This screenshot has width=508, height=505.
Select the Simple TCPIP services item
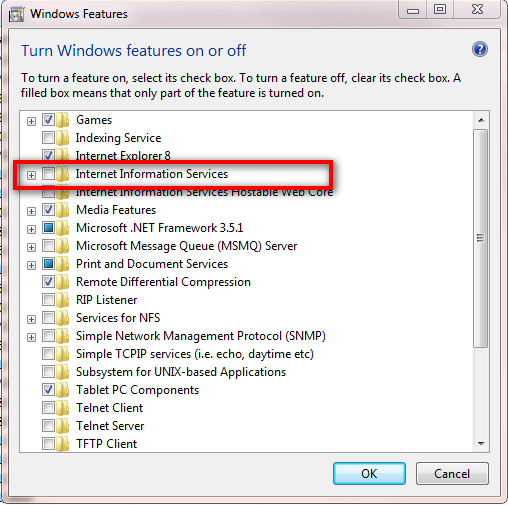[x=195, y=354]
